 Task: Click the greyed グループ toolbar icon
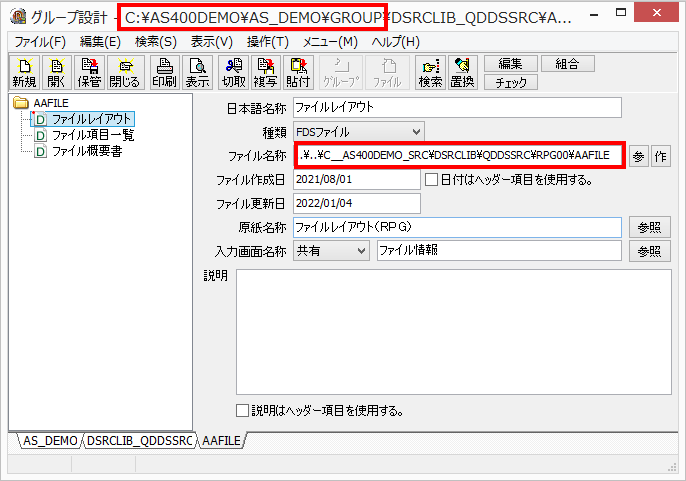click(341, 73)
